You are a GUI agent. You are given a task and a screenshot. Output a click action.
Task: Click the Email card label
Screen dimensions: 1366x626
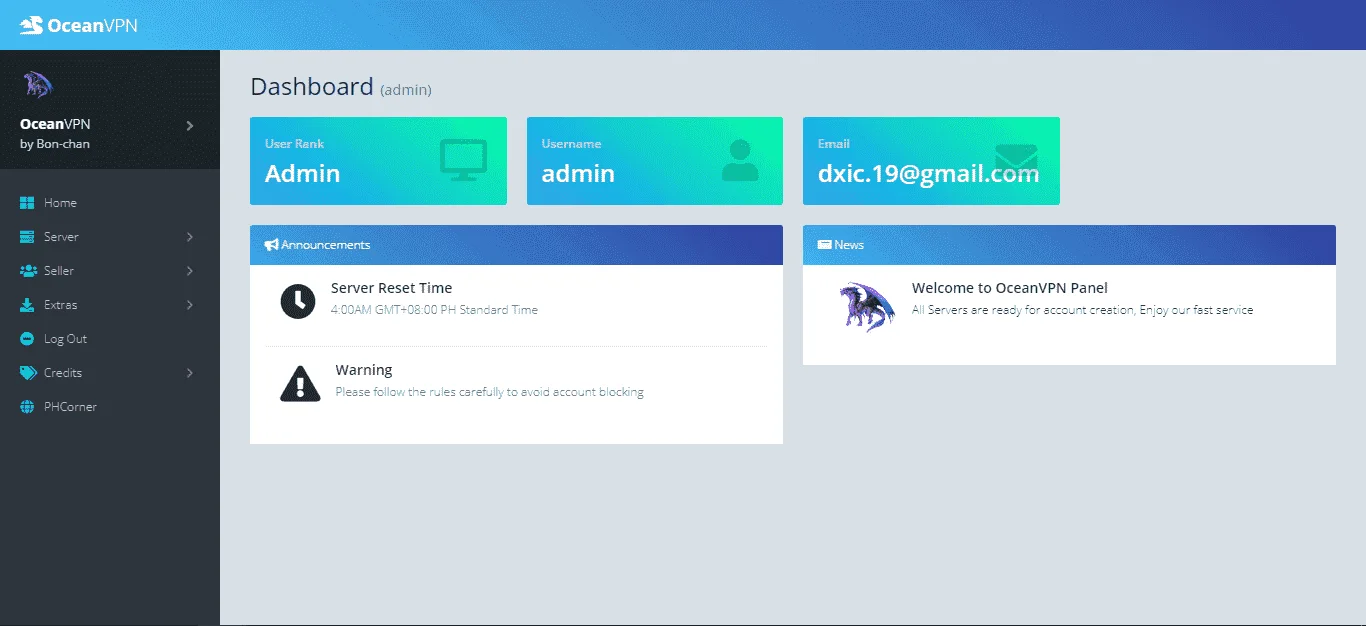[834, 144]
